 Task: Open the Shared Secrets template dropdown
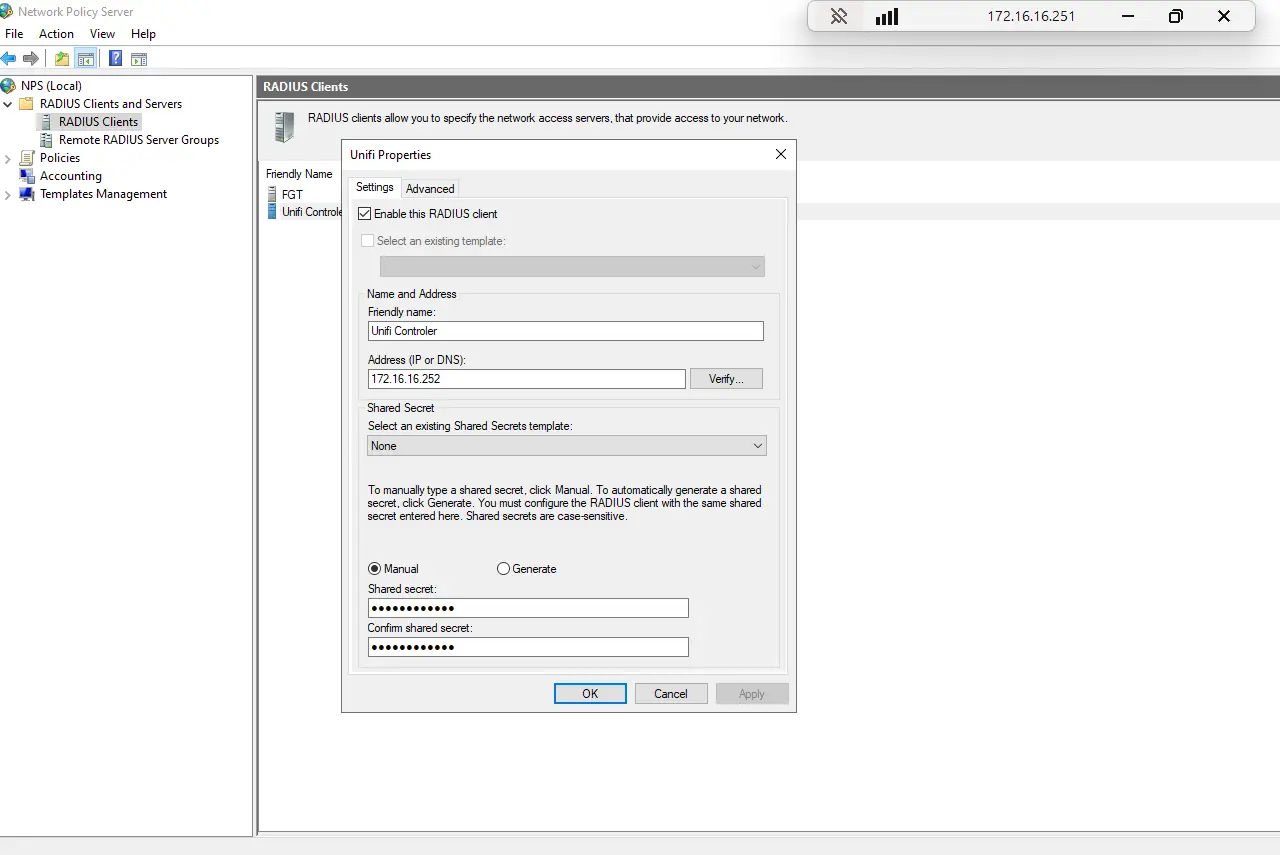pos(567,446)
